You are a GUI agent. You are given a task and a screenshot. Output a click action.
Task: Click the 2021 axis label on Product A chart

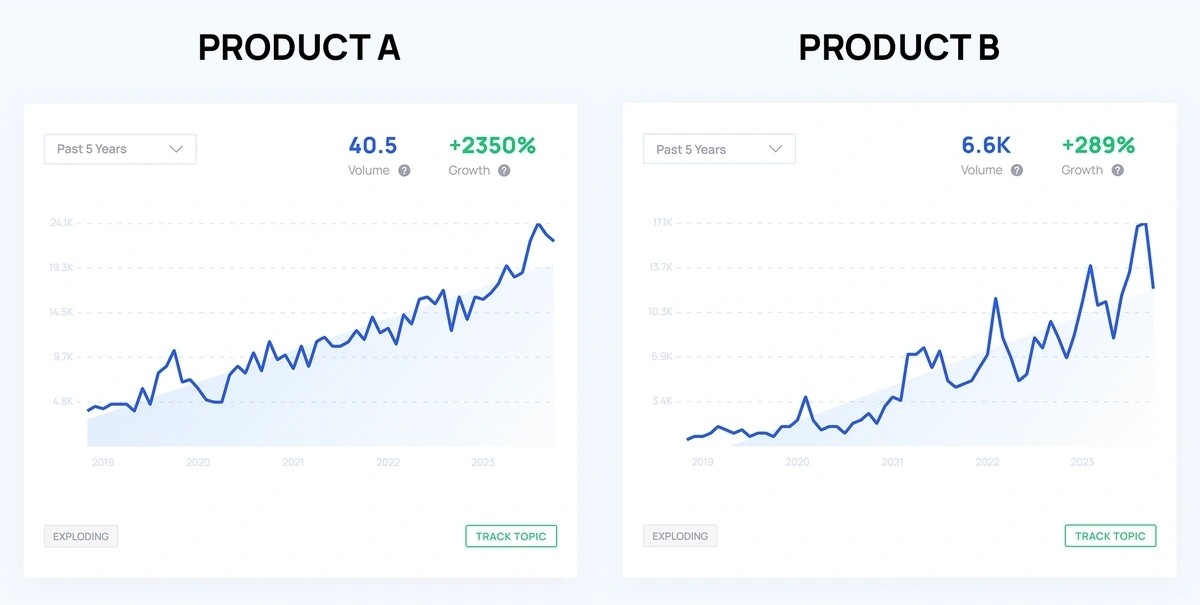[293, 462]
